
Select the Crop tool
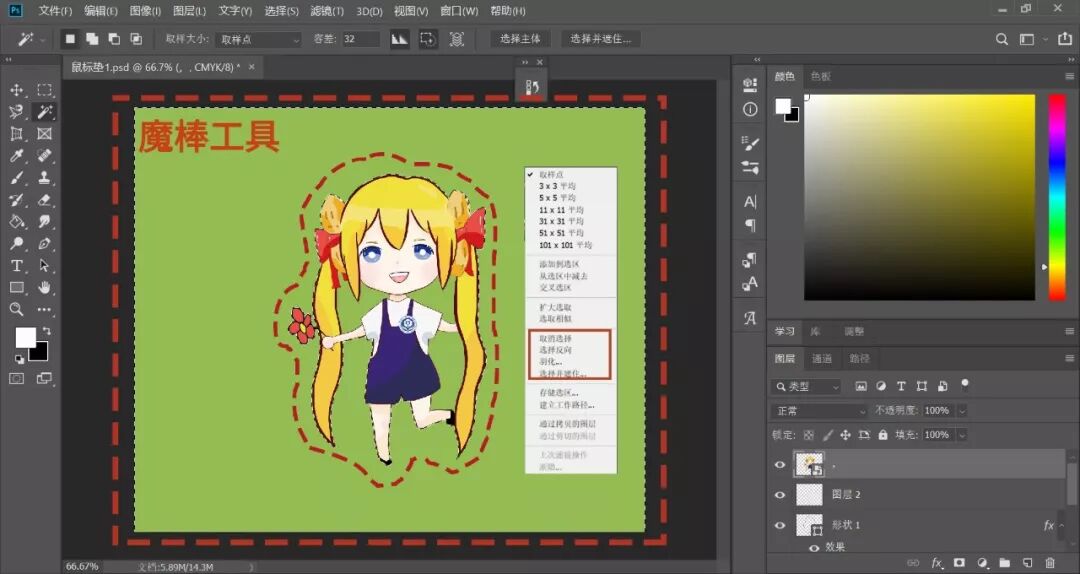point(17,134)
